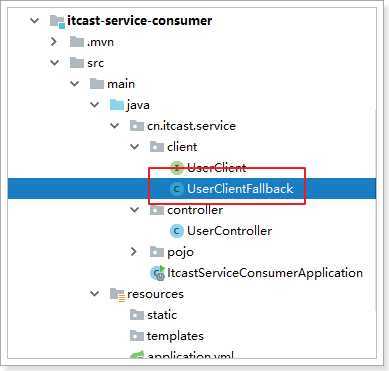Collapse the main folder arrow

click(x=75, y=84)
